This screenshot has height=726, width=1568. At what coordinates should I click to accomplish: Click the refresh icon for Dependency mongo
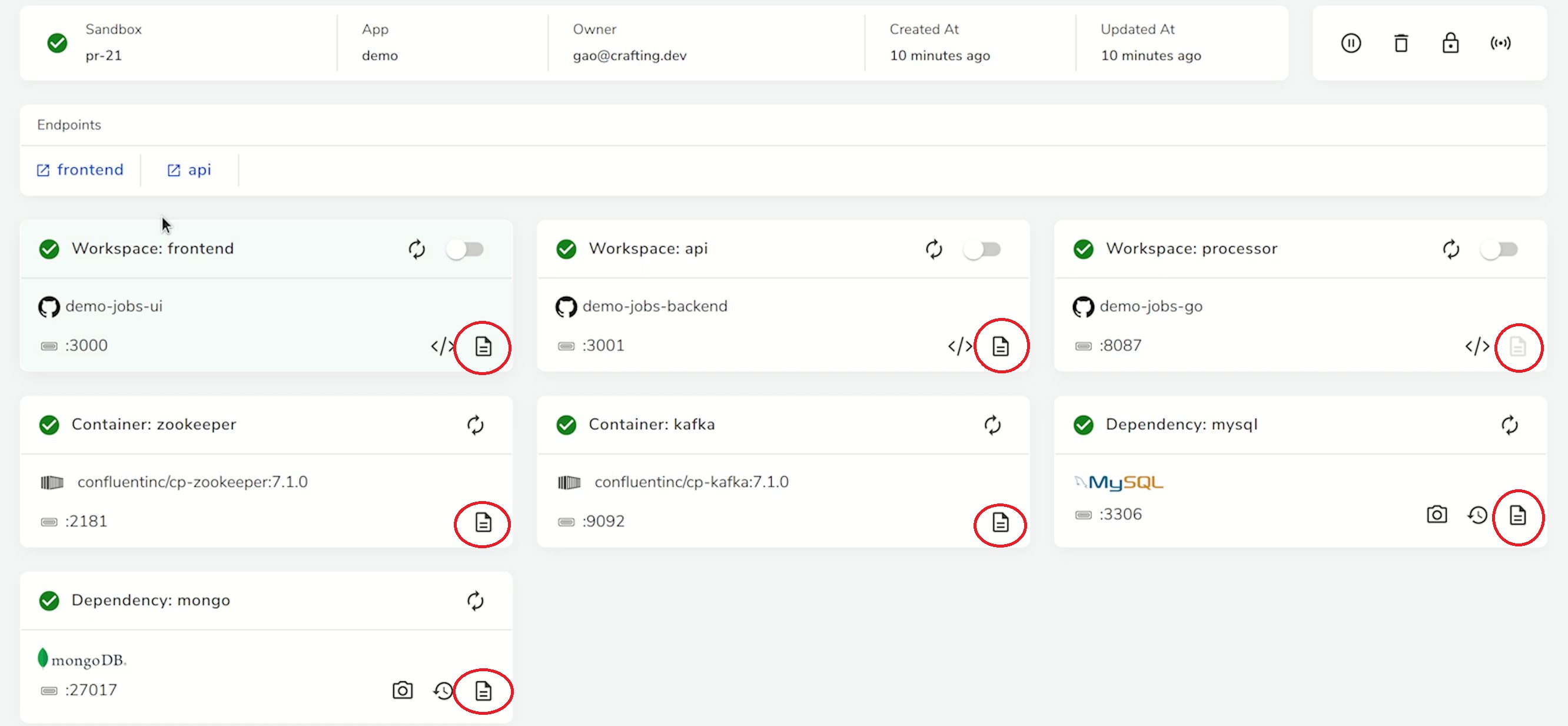475,601
